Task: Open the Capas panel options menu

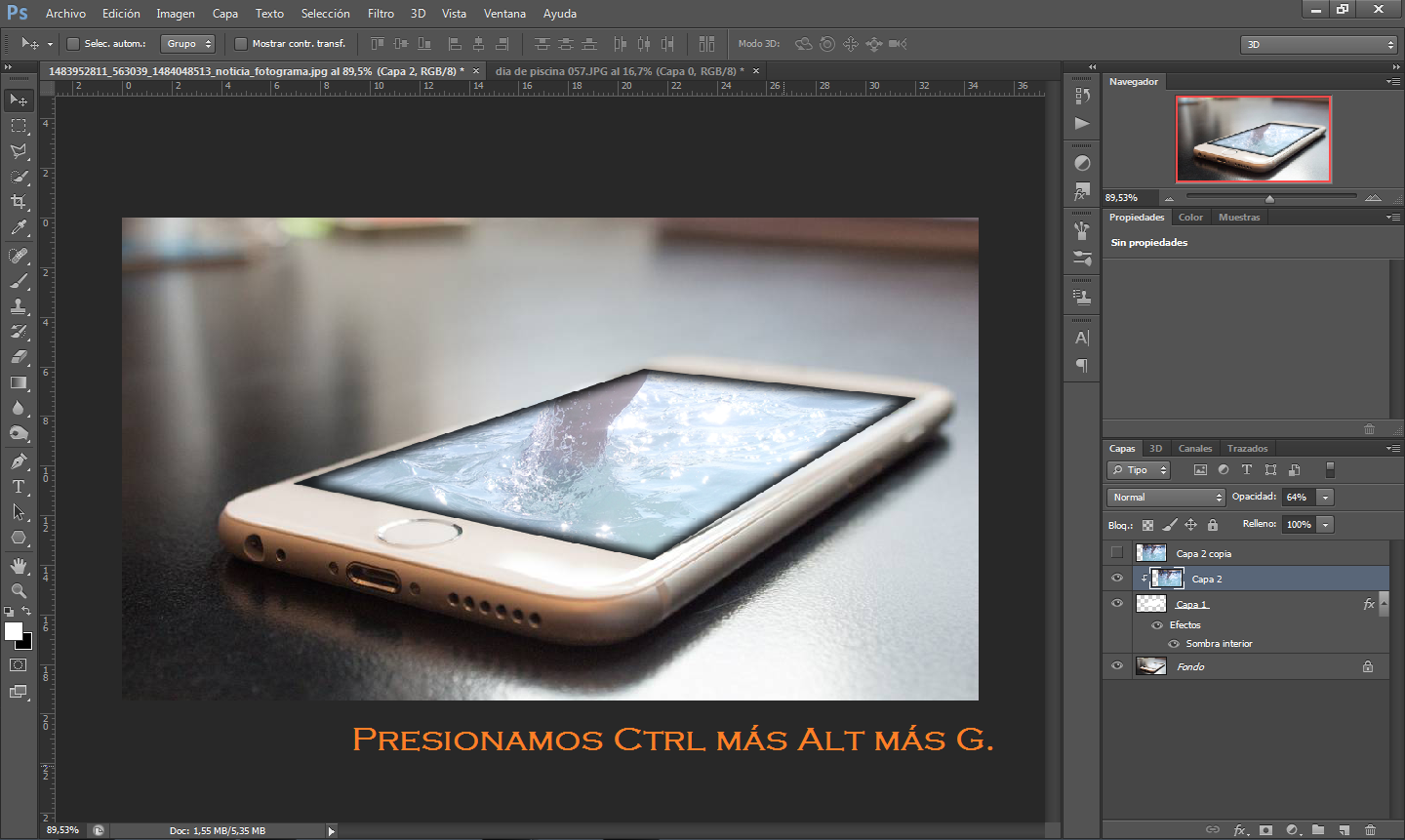Action: pos(1392,449)
